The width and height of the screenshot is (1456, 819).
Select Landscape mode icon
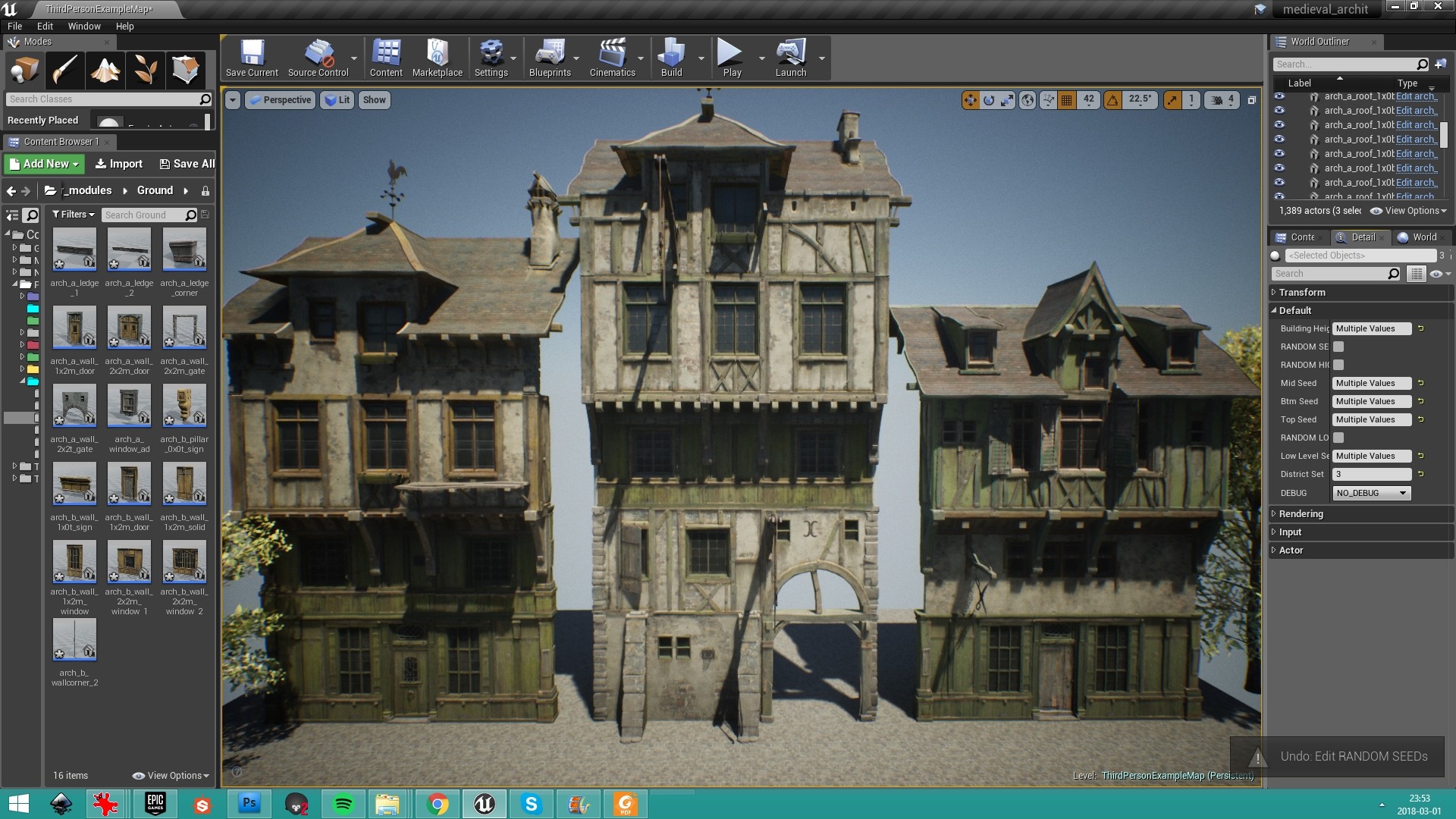tap(105, 70)
